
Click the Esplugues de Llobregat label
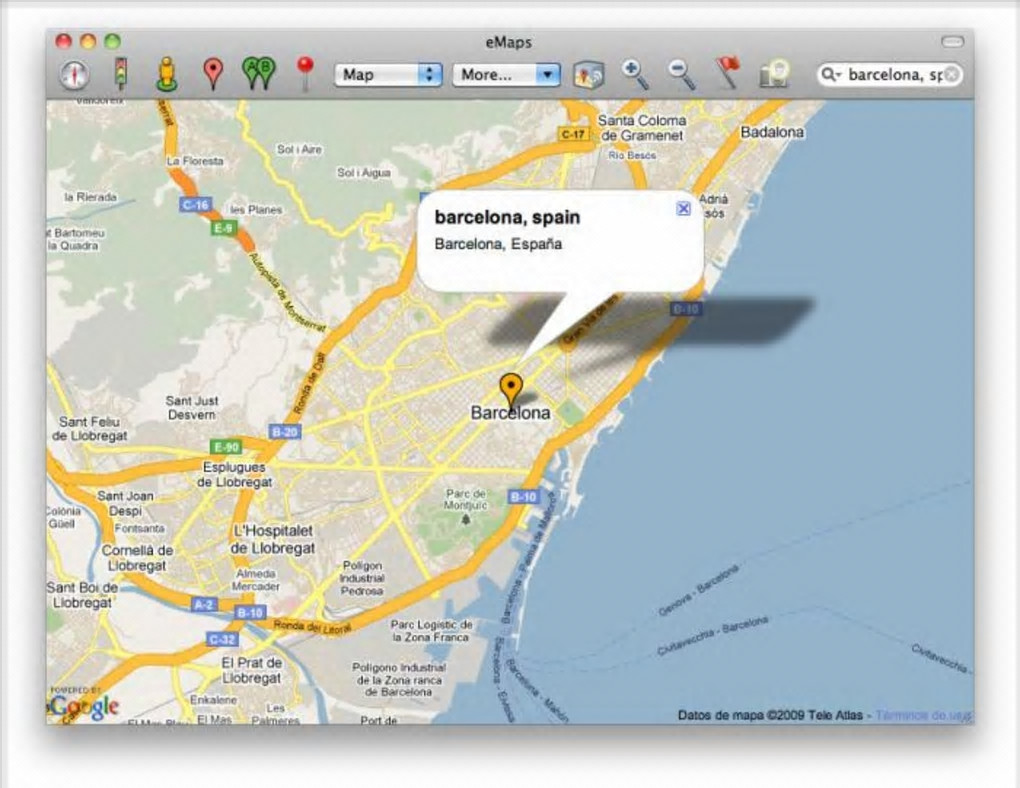pos(235,474)
